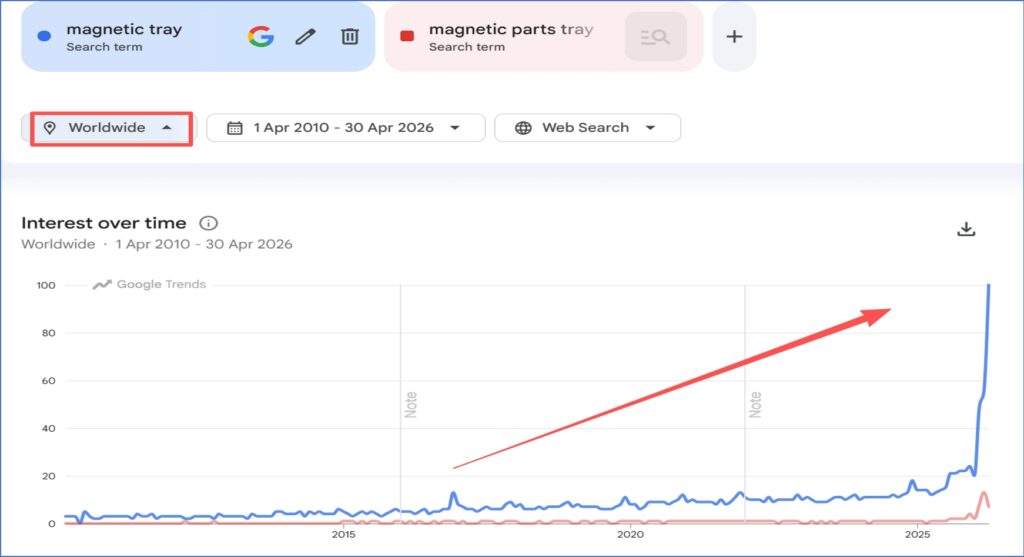Click the blue magnetic tray color dot
Image resolution: width=1024 pixels, height=557 pixels.
click(x=44, y=36)
